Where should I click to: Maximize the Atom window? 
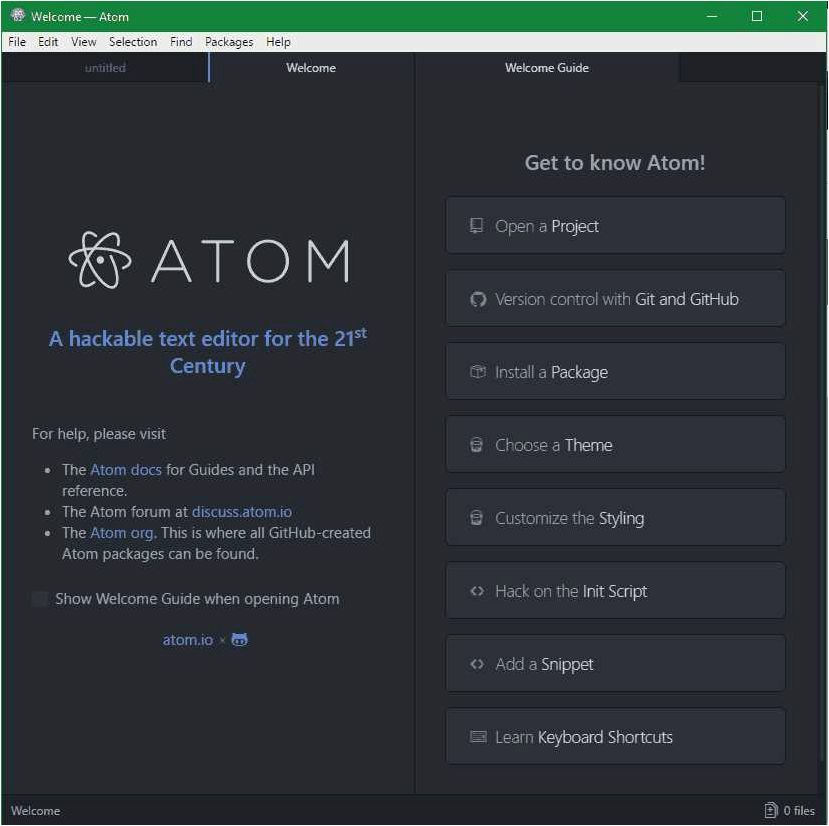[757, 16]
